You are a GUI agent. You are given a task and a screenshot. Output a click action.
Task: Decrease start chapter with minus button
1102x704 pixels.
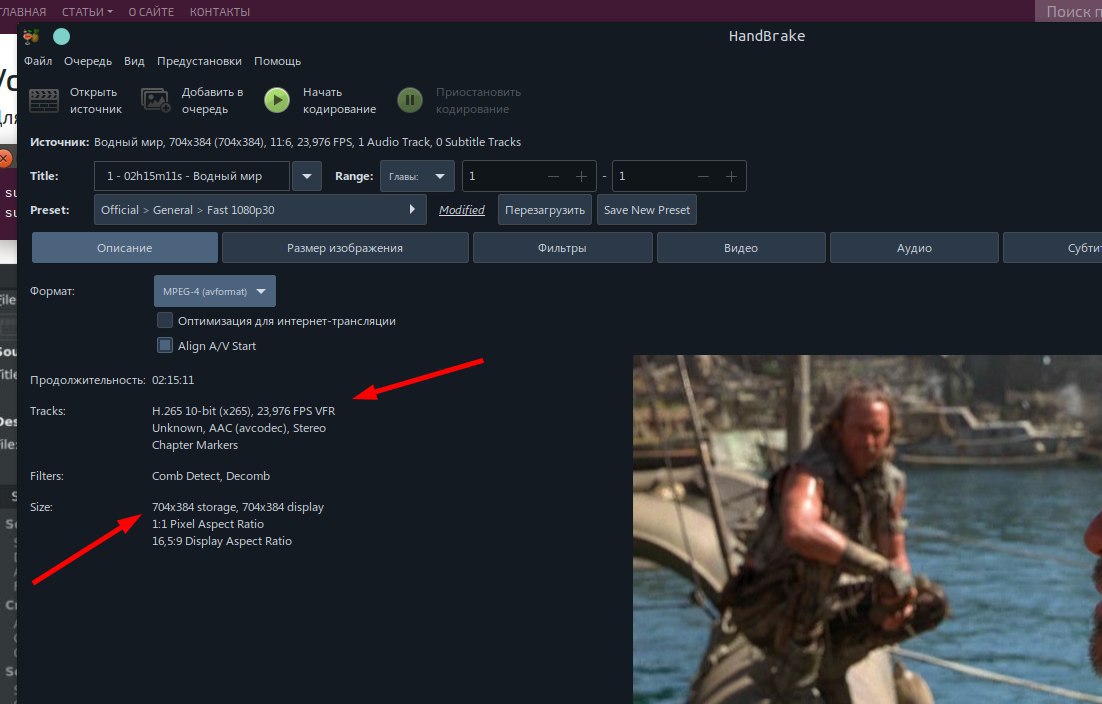pyautogui.click(x=553, y=176)
